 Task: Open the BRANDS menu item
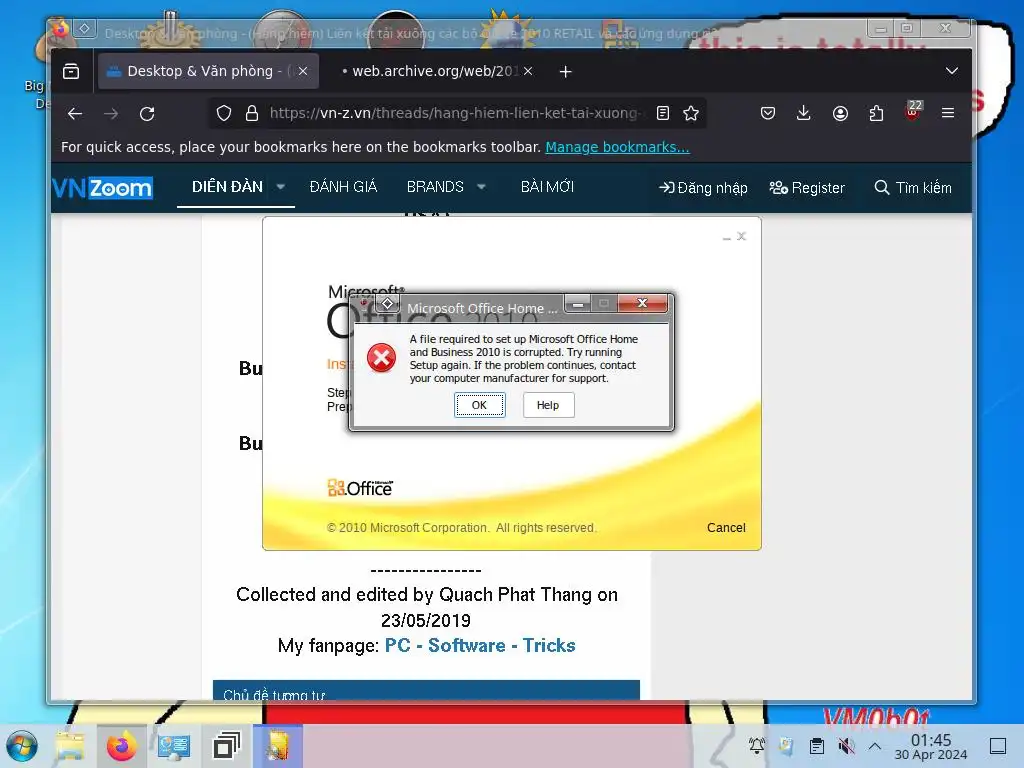click(435, 187)
